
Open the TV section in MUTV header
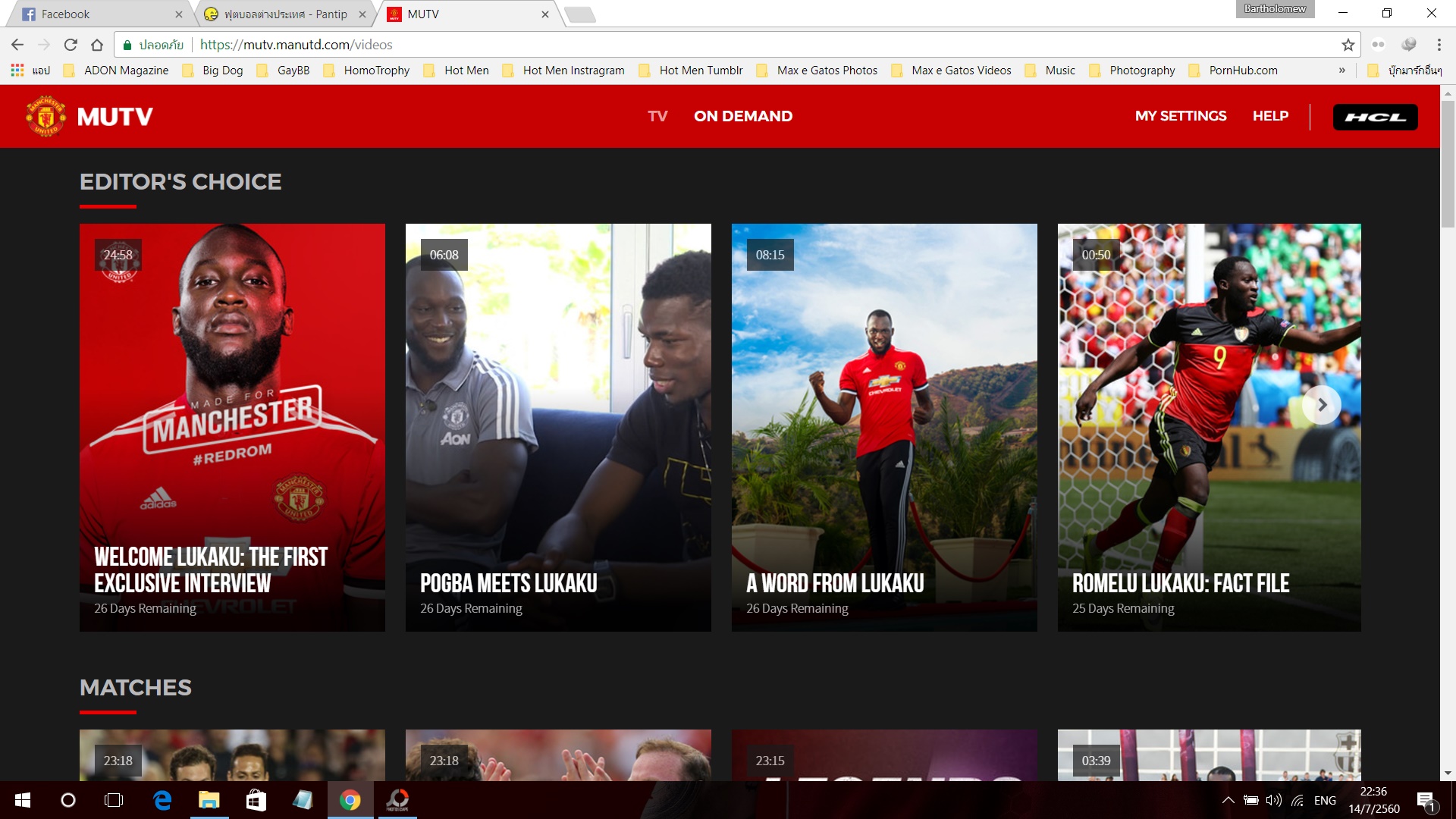pos(657,116)
